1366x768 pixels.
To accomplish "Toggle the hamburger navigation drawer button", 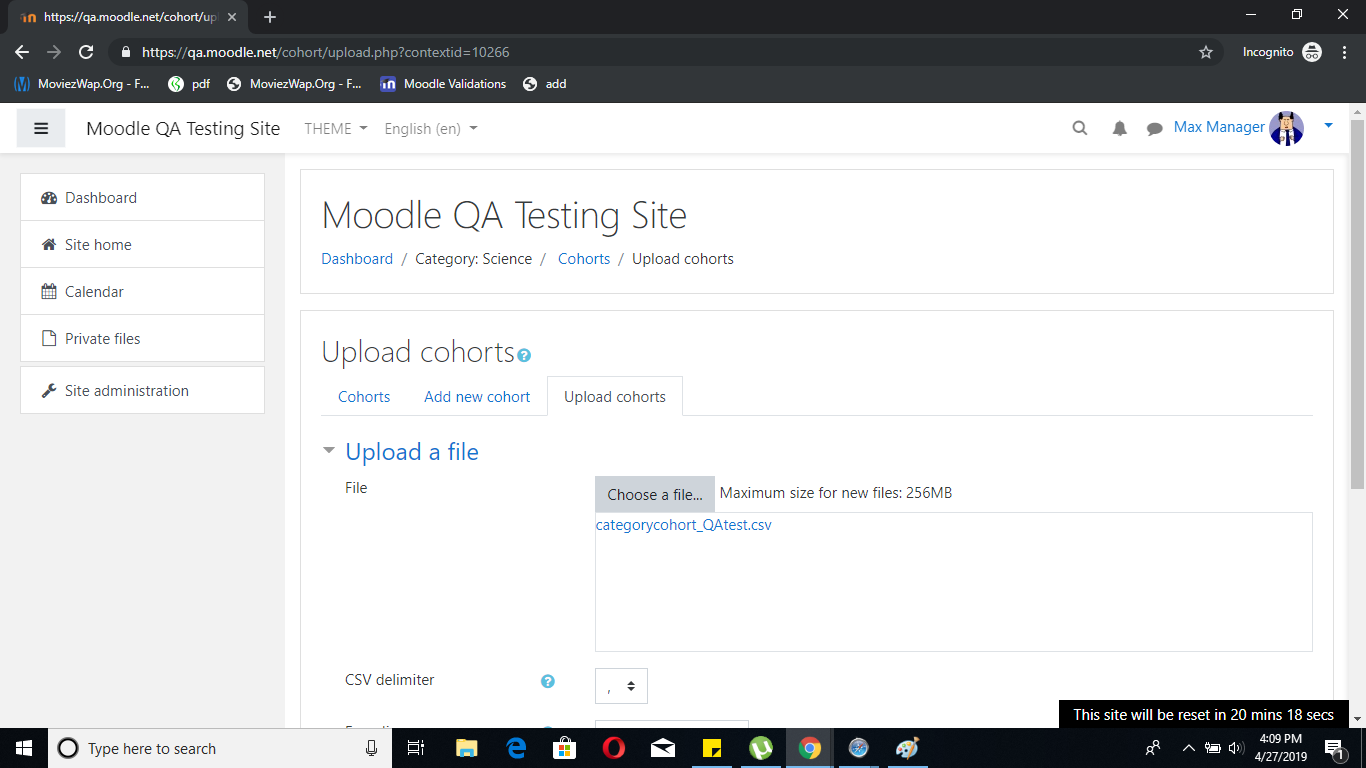I will coord(41,128).
